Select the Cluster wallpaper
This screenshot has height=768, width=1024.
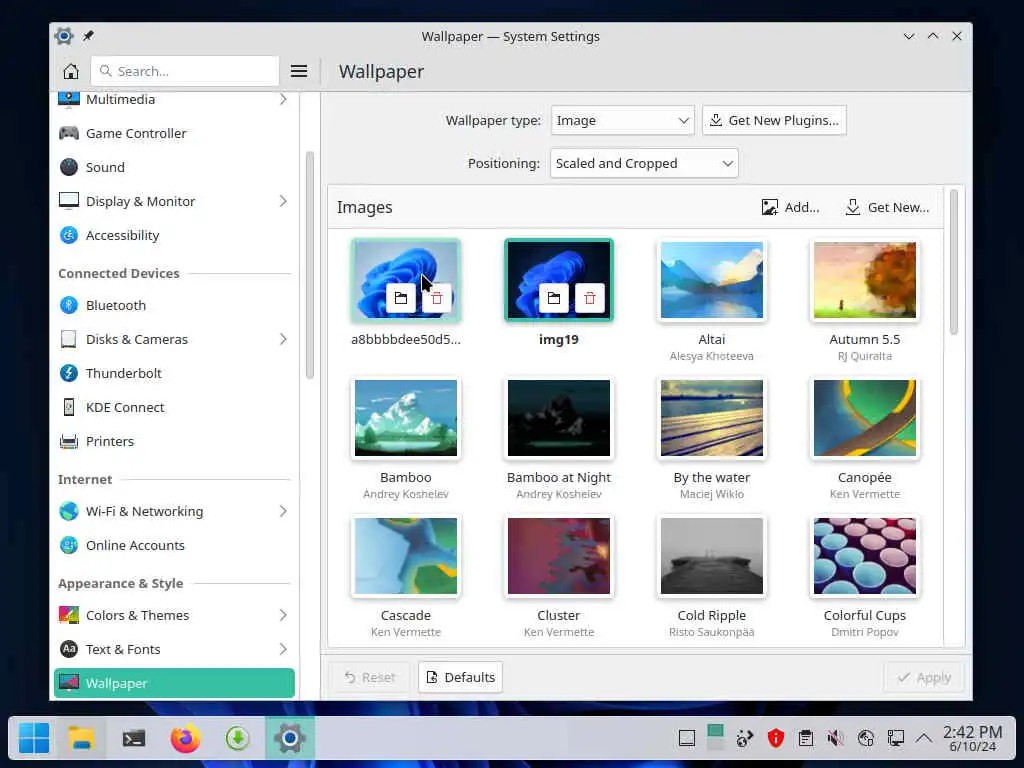click(559, 556)
